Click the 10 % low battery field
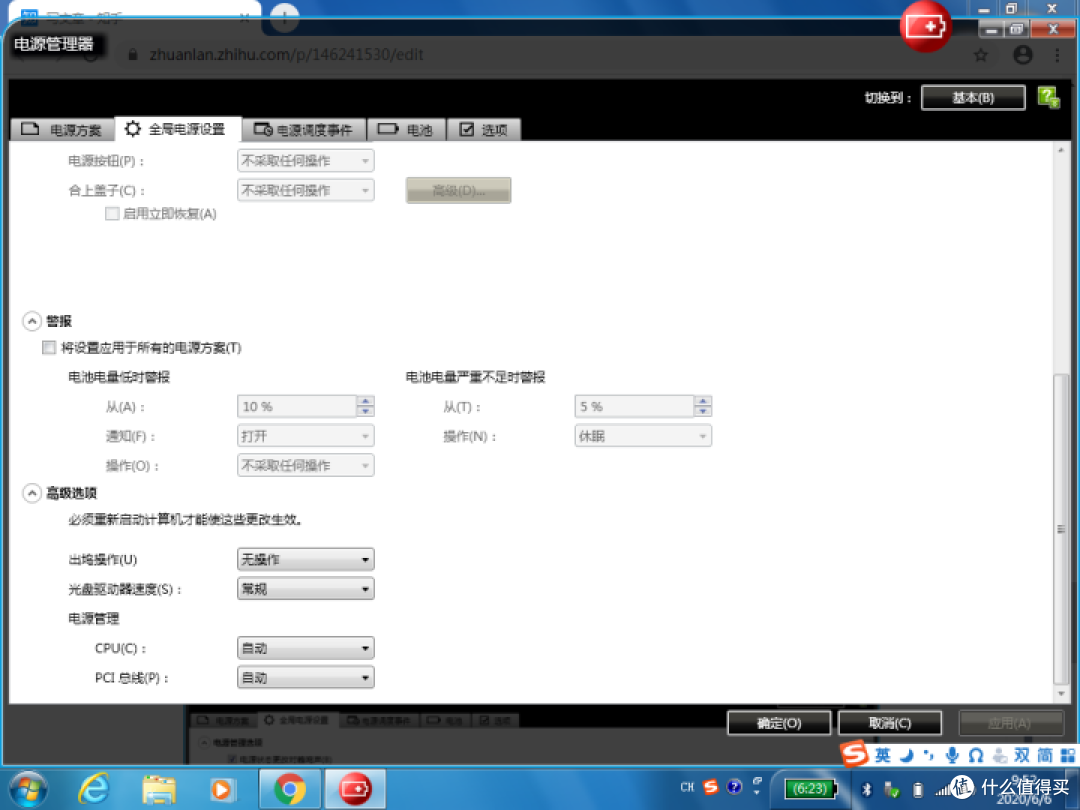Image resolution: width=1080 pixels, height=810 pixels. (296, 406)
